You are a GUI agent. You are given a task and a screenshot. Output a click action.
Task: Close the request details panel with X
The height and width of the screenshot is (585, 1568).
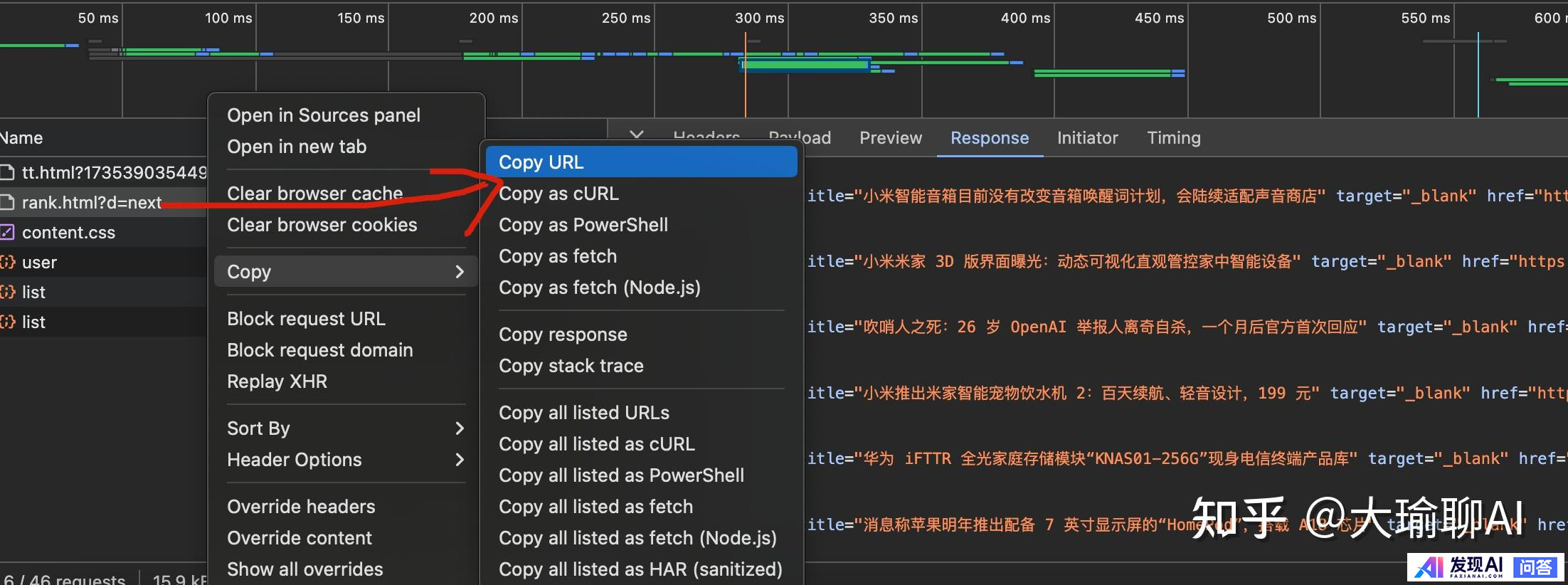[636, 135]
